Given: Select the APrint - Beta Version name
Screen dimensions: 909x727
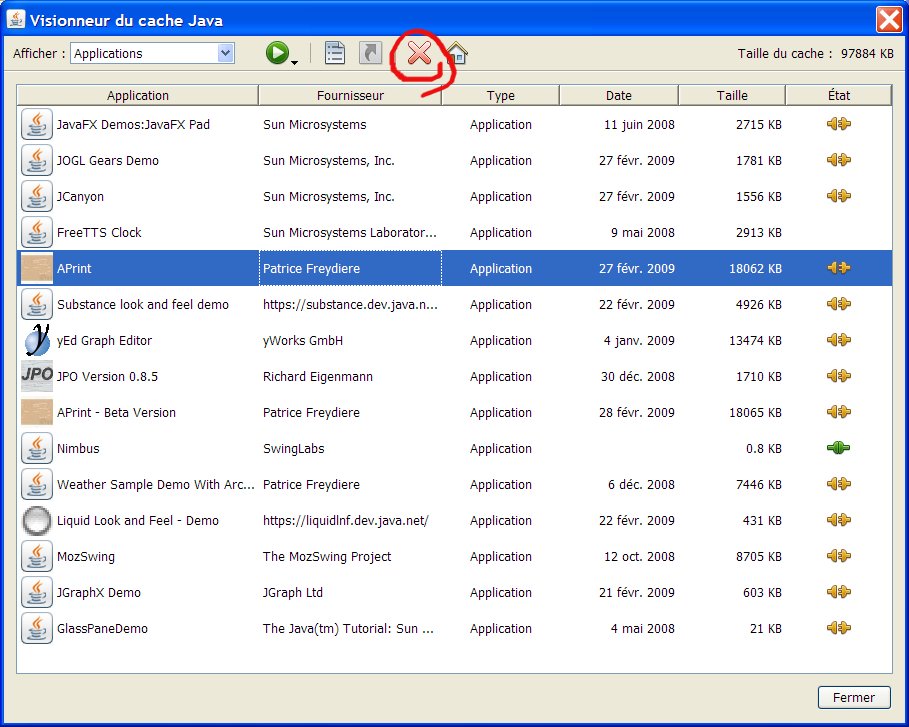Looking at the screenshot, I should tap(116, 412).
